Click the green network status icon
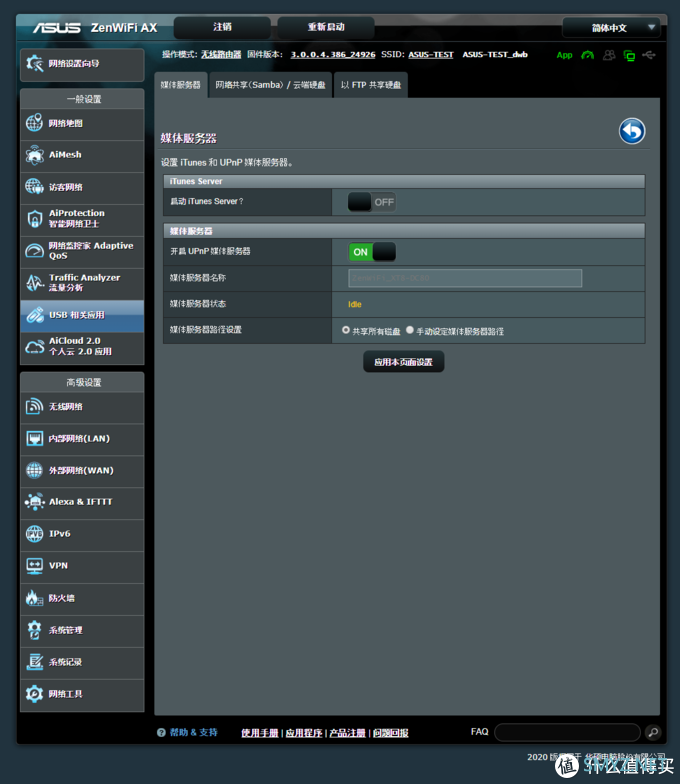This screenshot has width=680, height=784. [629, 55]
